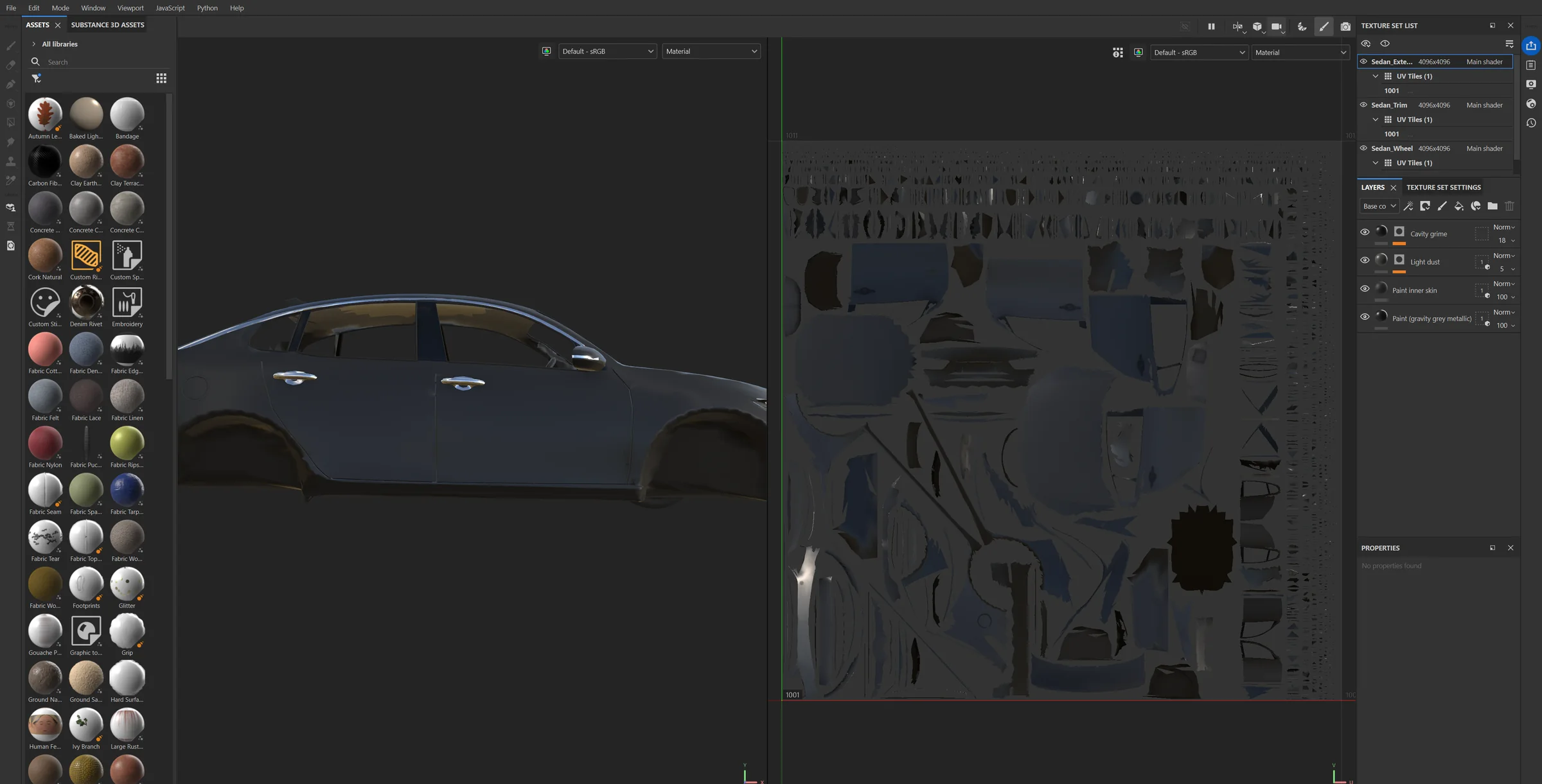Switch to Substance 3D Assets tab

click(x=107, y=25)
